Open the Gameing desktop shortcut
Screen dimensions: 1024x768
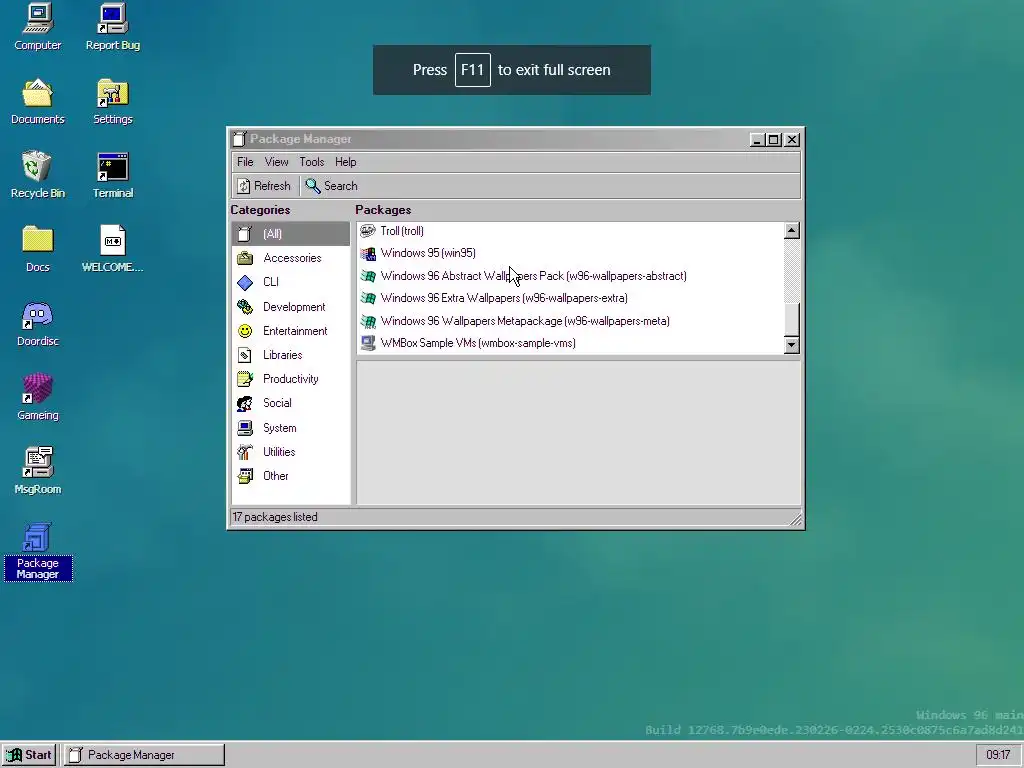[37, 397]
